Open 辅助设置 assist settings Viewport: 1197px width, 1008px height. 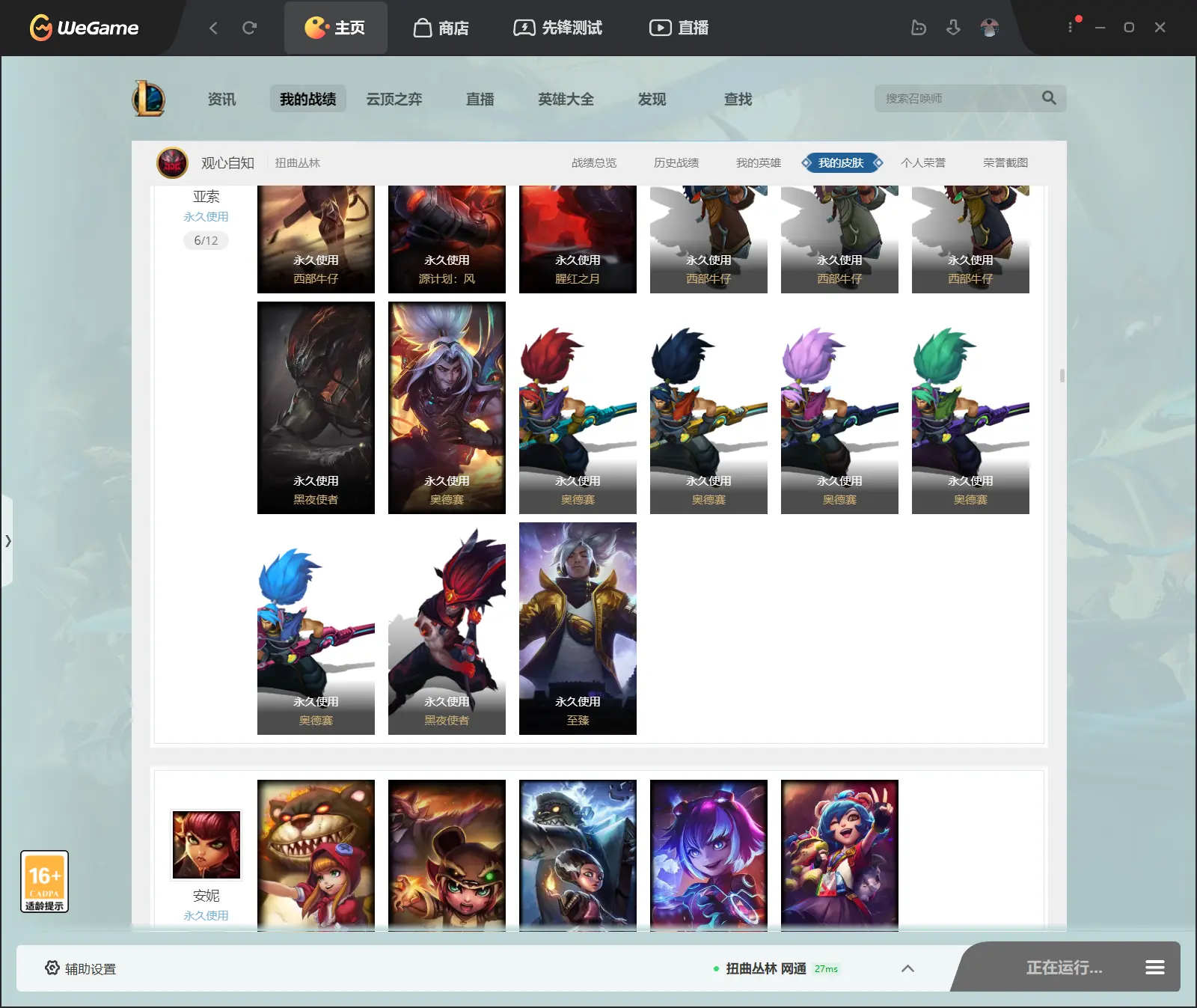click(80, 968)
